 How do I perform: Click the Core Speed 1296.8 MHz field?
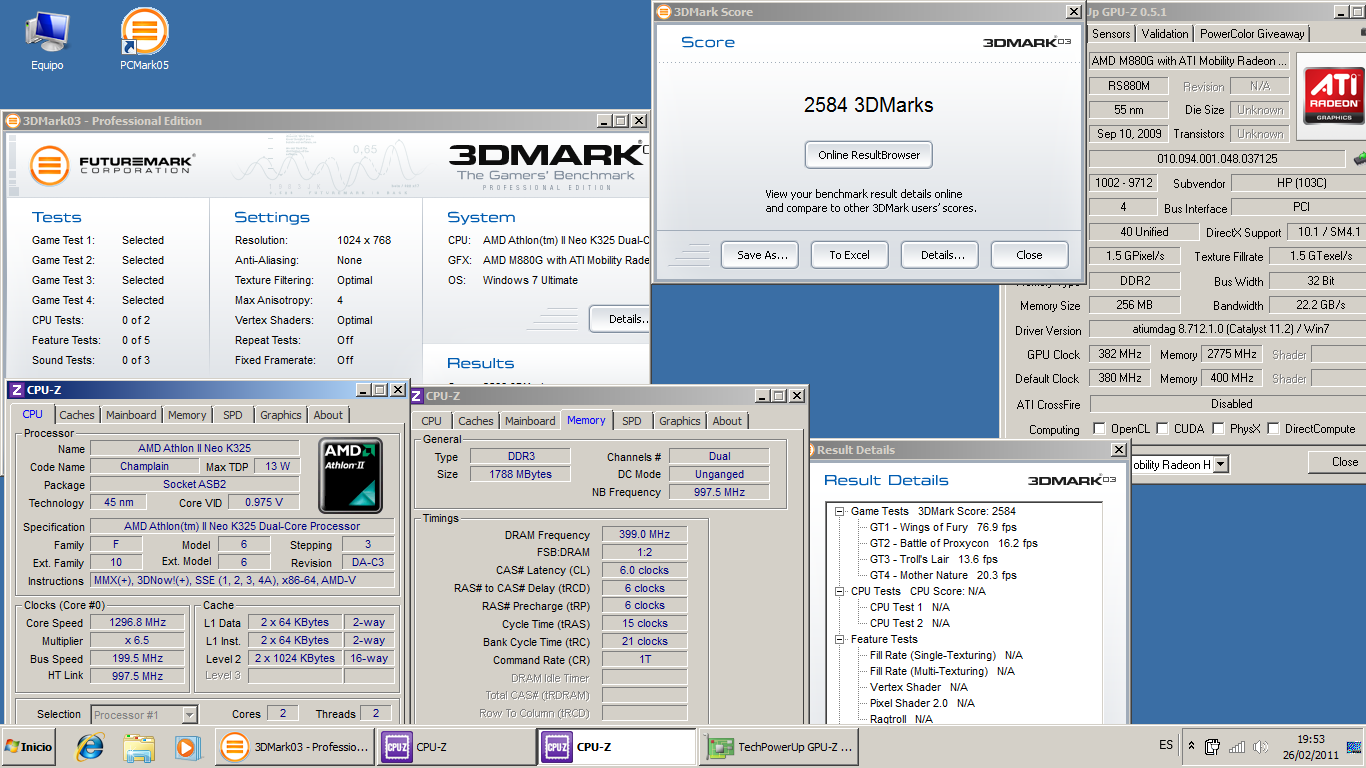(138, 623)
